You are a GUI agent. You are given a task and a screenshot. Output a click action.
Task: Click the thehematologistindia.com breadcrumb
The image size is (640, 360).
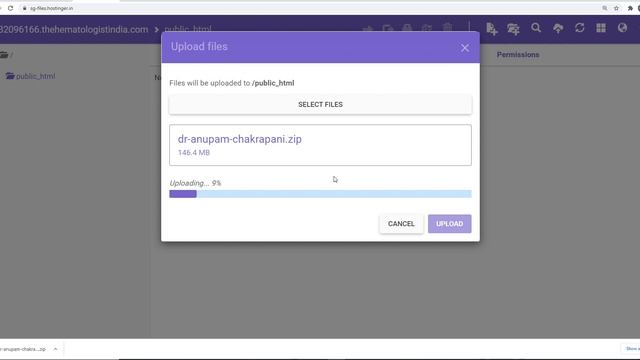(74, 29)
